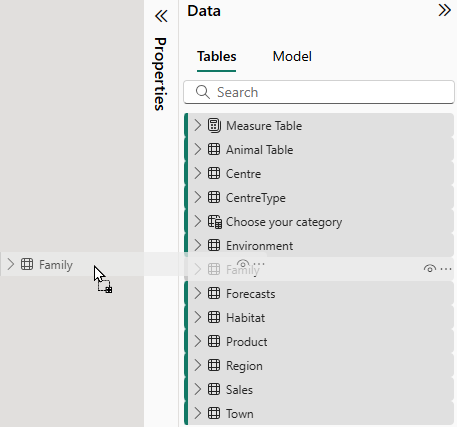This screenshot has height=427, width=457.
Task: Click the Town table grid icon
Action: tap(214, 414)
